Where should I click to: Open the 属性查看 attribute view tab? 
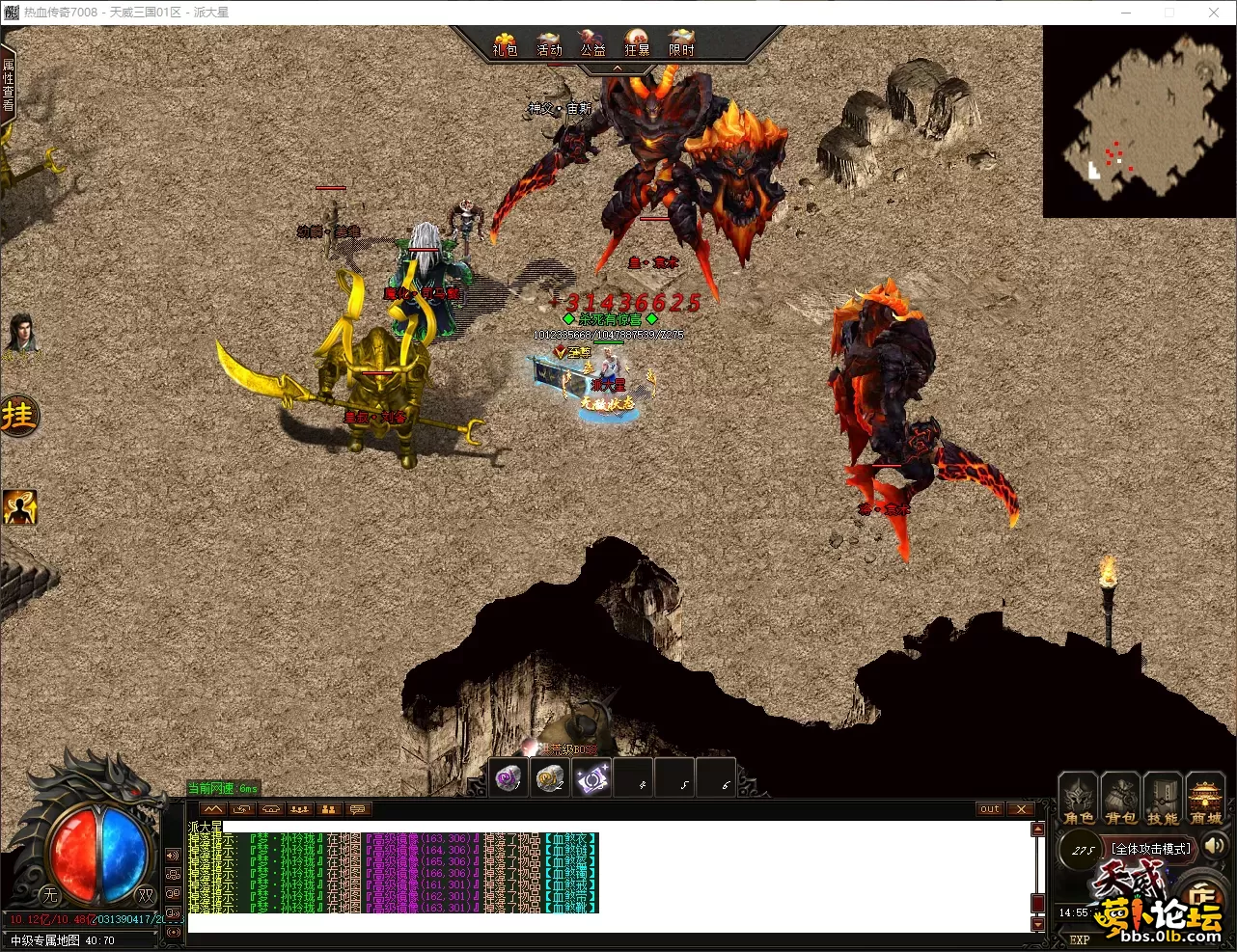click(x=9, y=85)
